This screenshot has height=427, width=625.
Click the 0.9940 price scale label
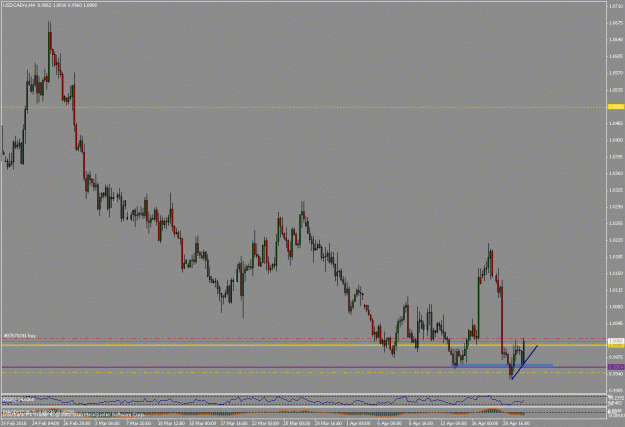pos(615,374)
